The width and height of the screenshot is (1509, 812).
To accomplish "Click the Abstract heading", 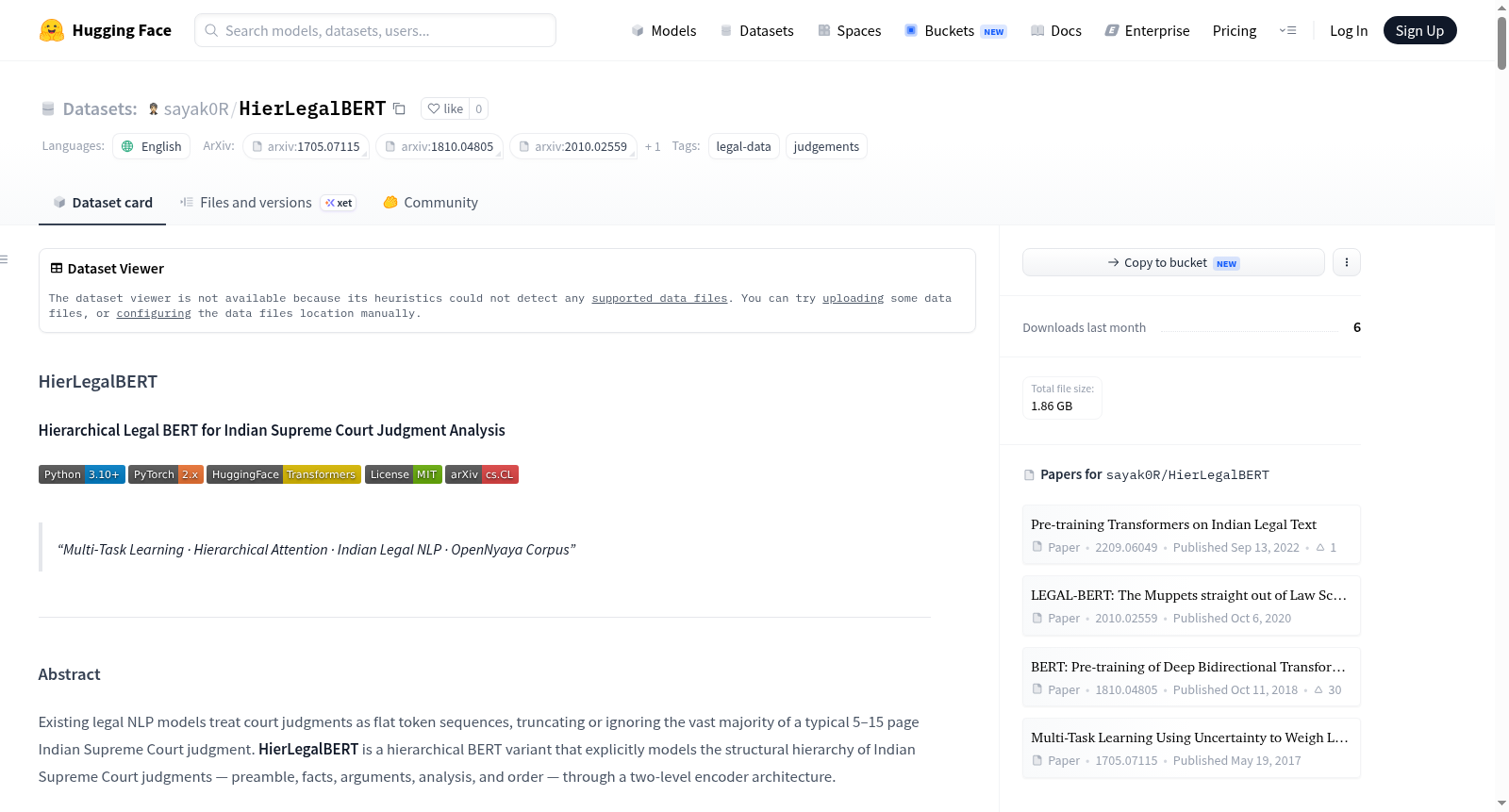I will 69,674.
